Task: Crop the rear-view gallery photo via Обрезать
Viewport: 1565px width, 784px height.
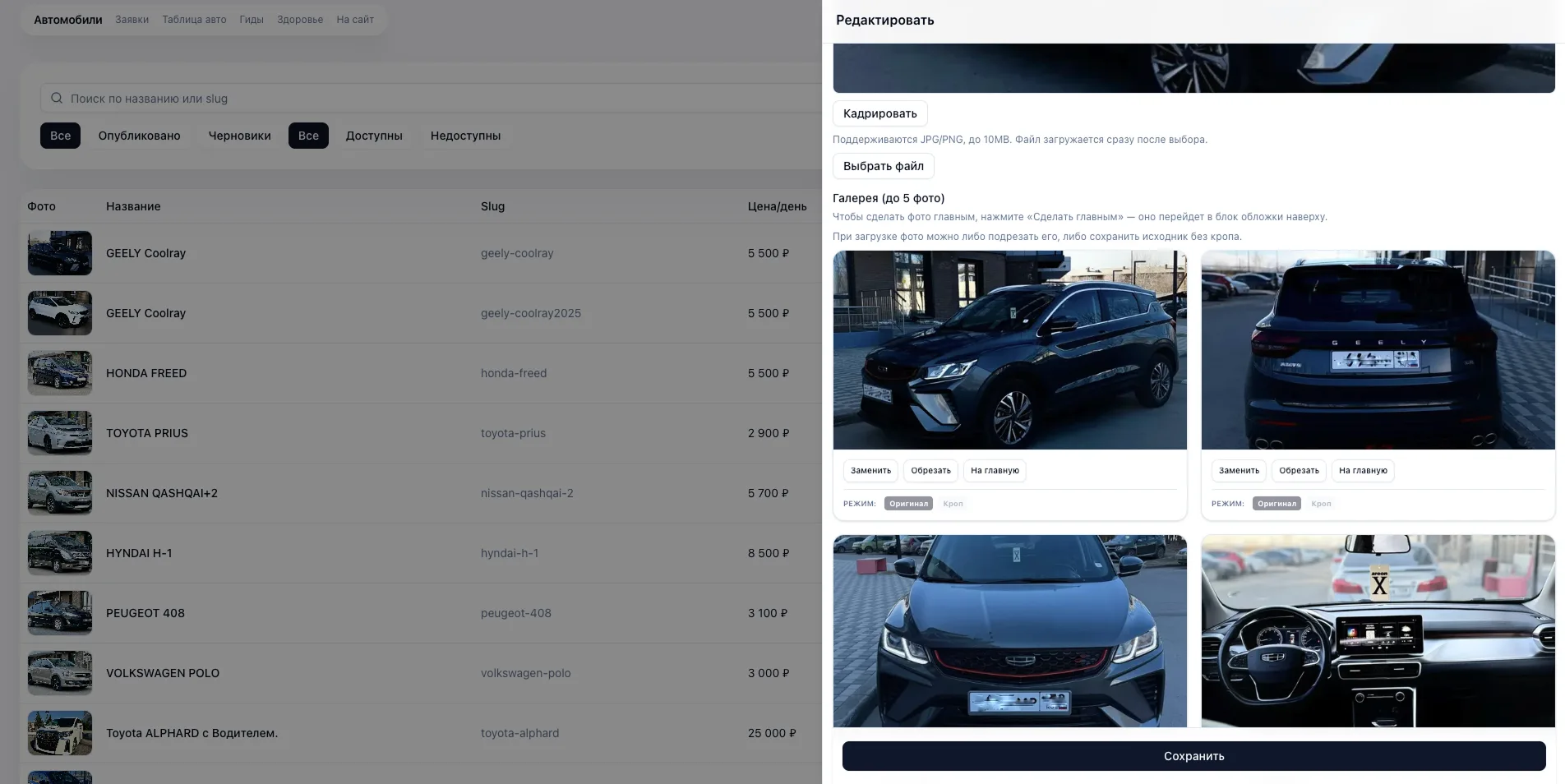Action: point(1299,471)
